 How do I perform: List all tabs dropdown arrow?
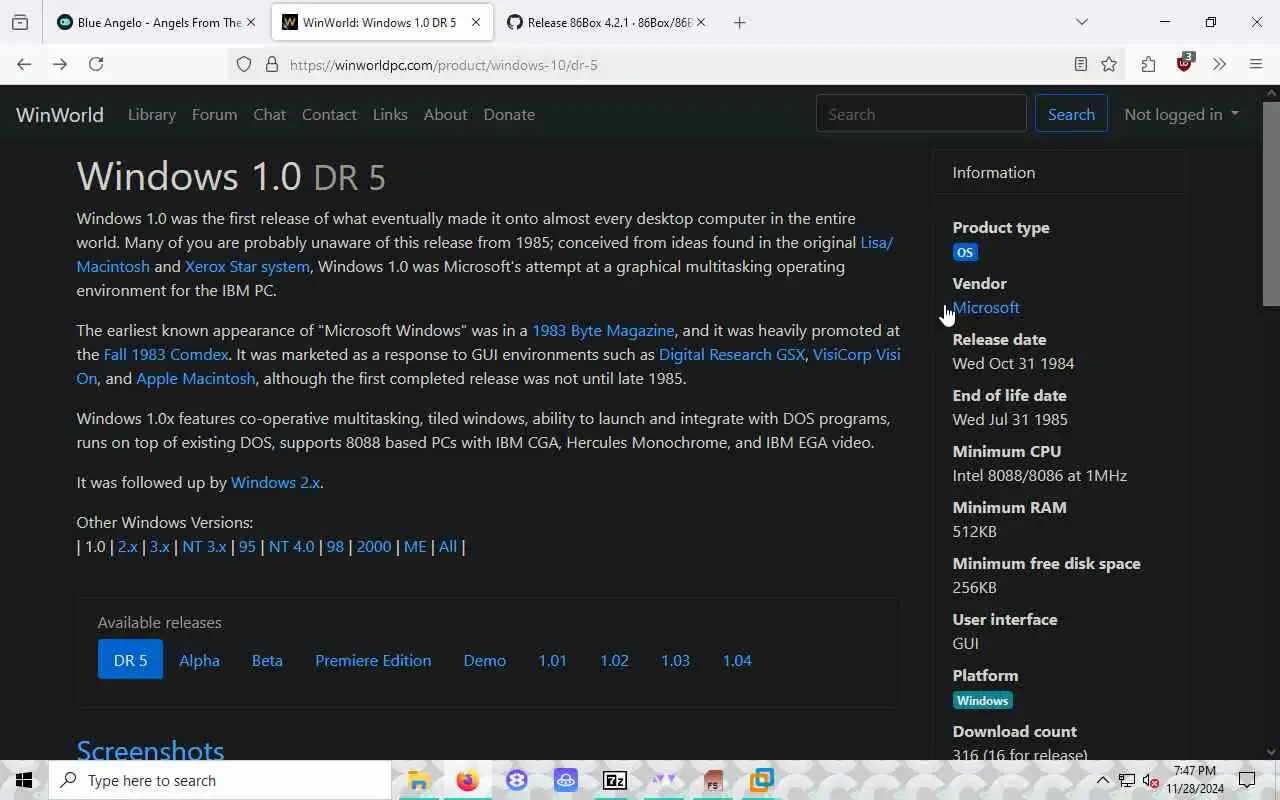(x=1081, y=22)
